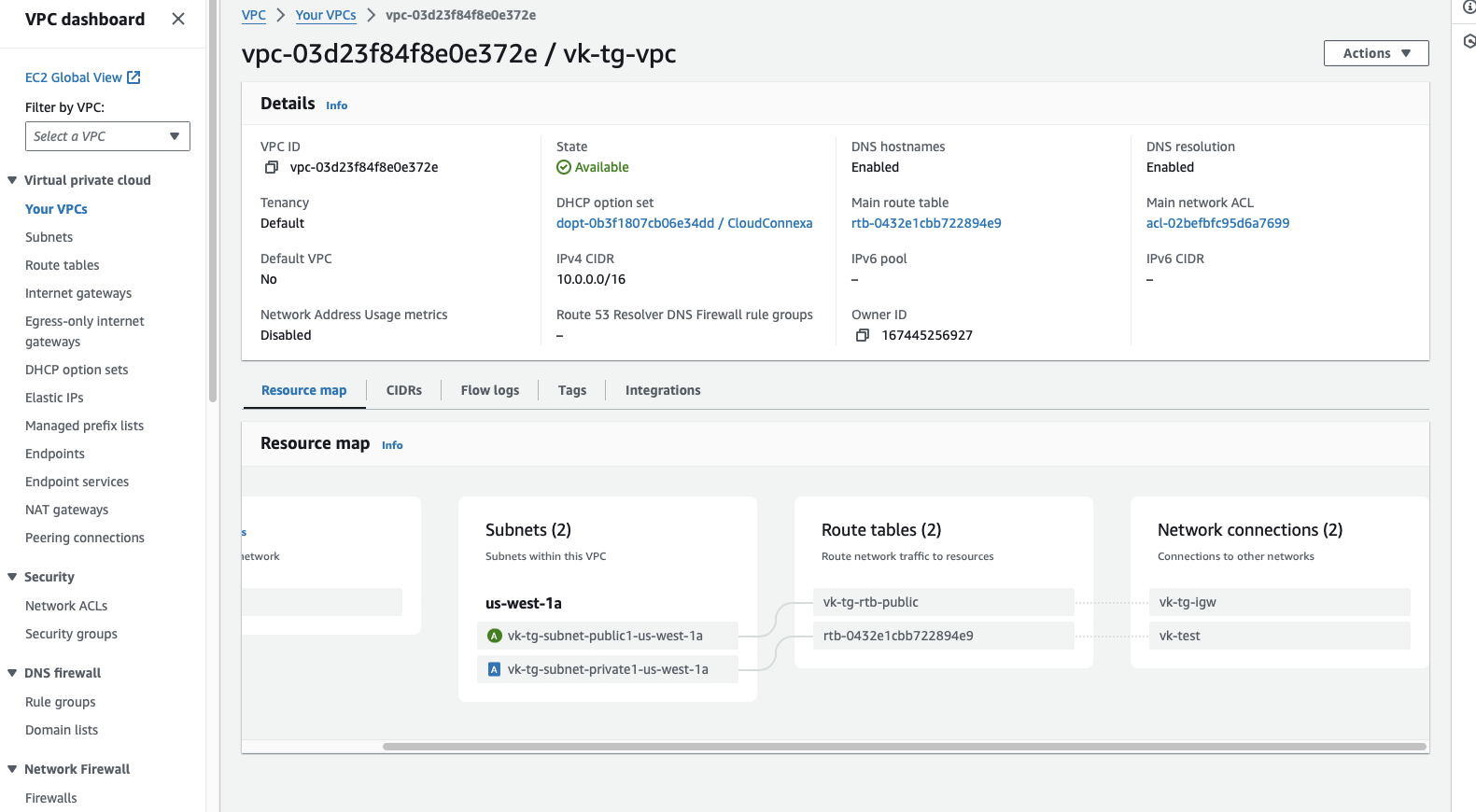Open the Actions dropdown menu

(x=1375, y=53)
